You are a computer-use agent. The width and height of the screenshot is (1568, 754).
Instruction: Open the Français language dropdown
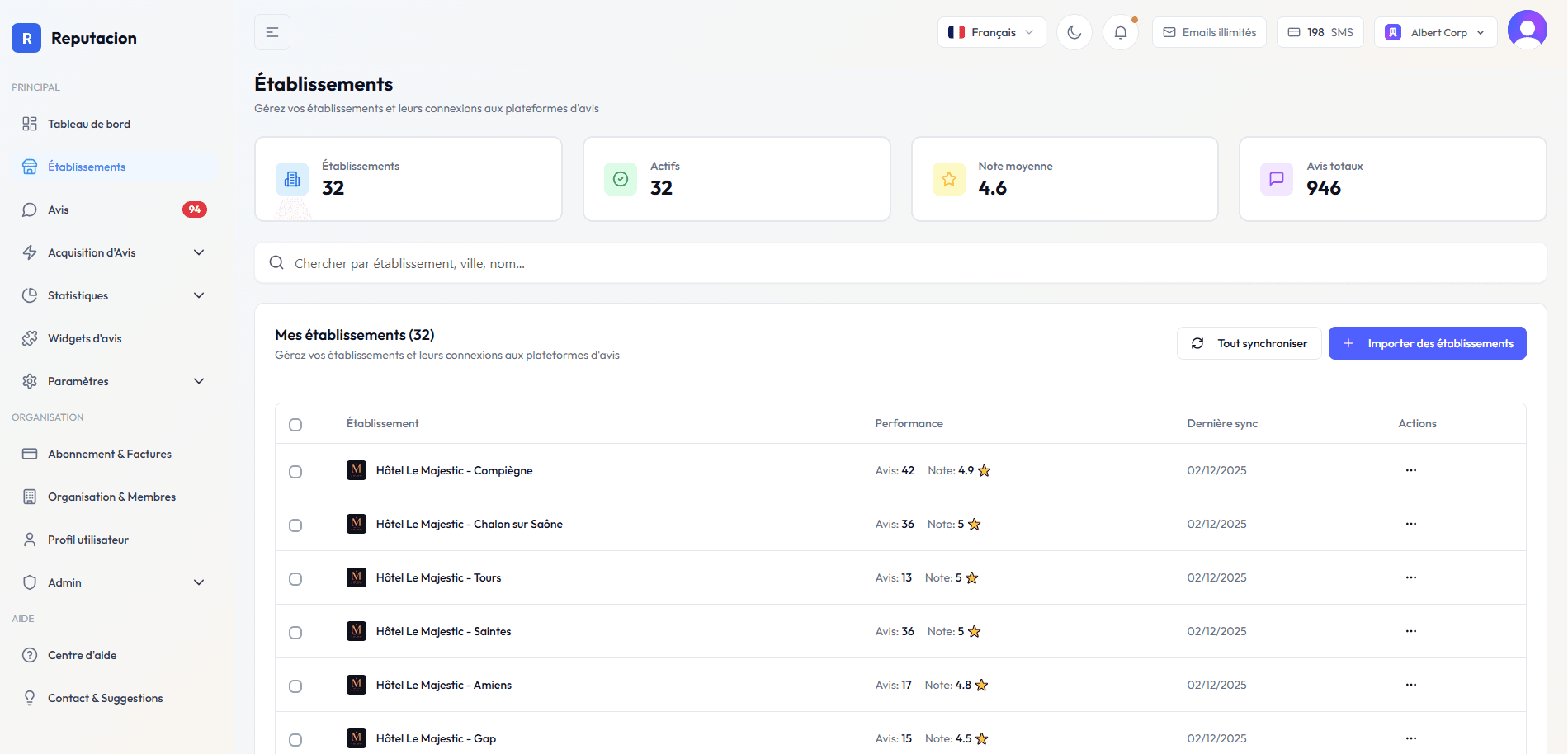click(x=990, y=31)
